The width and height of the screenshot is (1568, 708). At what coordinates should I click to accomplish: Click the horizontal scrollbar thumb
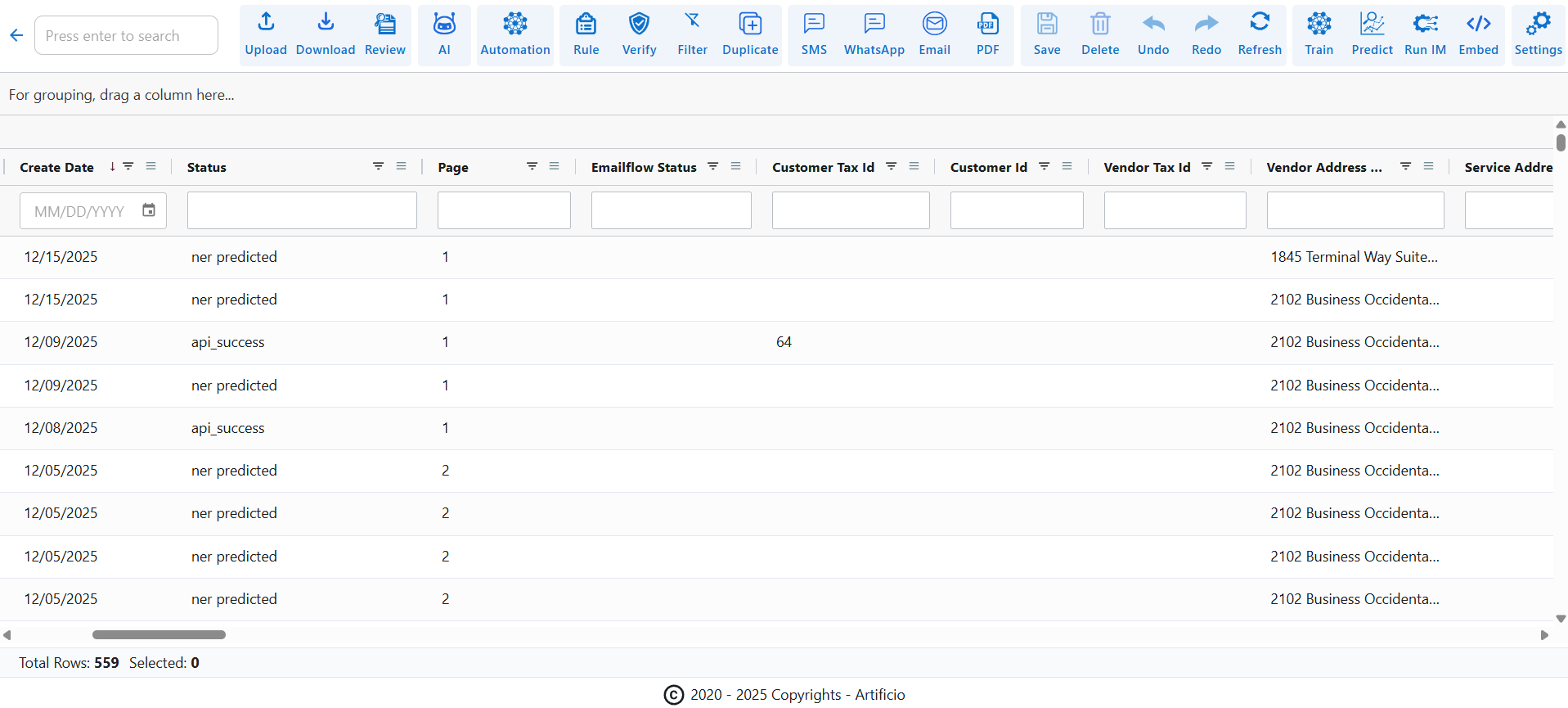(x=159, y=634)
